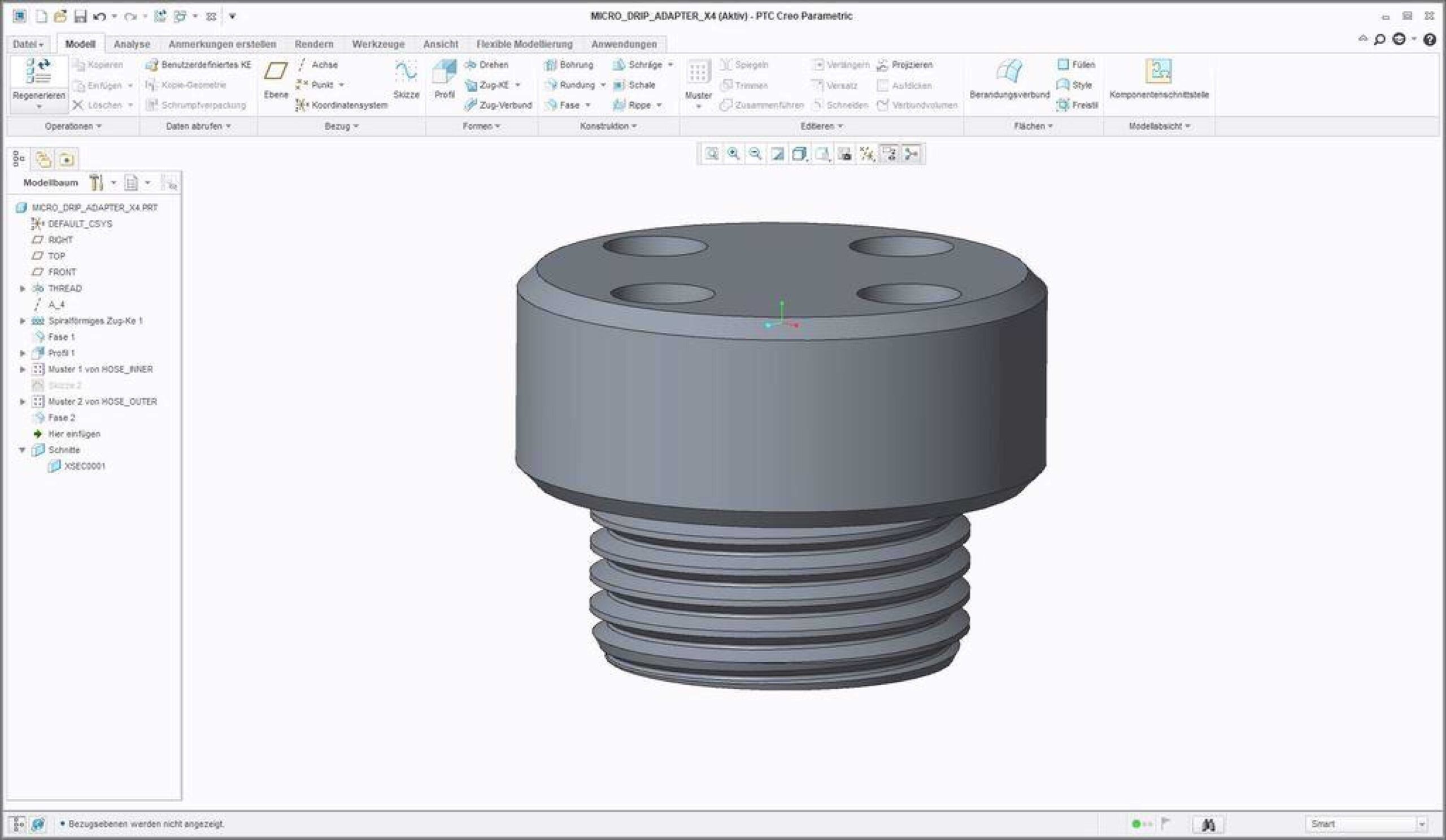The width and height of the screenshot is (1446, 840).
Task: Switch to the Analyse tab
Action: 132,44
